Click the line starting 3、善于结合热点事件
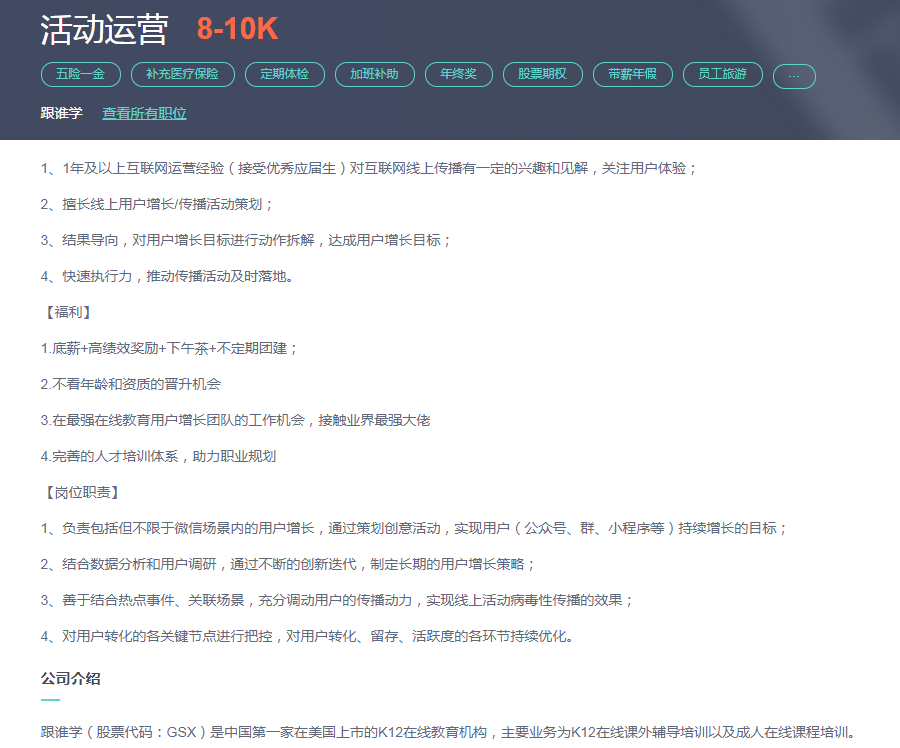Image resolution: width=900 pixels, height=748 pixels. [337, 600]
